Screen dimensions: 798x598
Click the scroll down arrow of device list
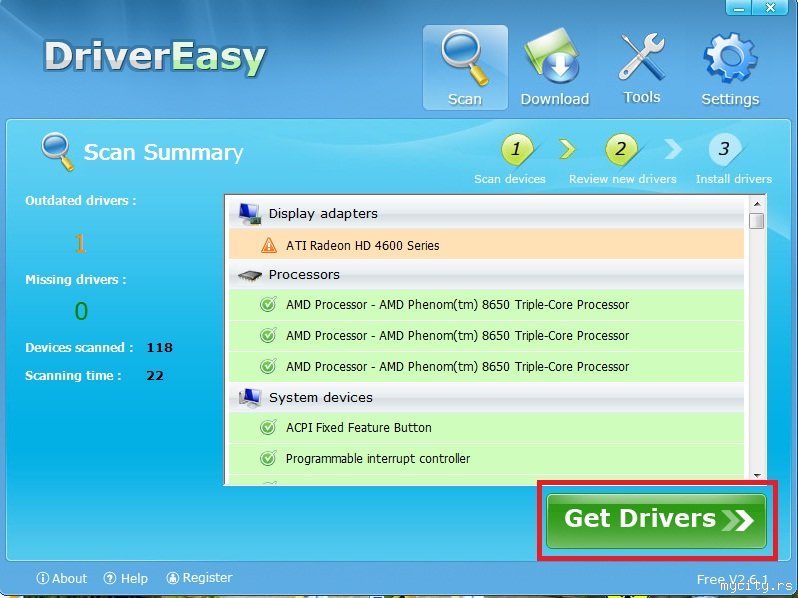(x=757, y=475)
